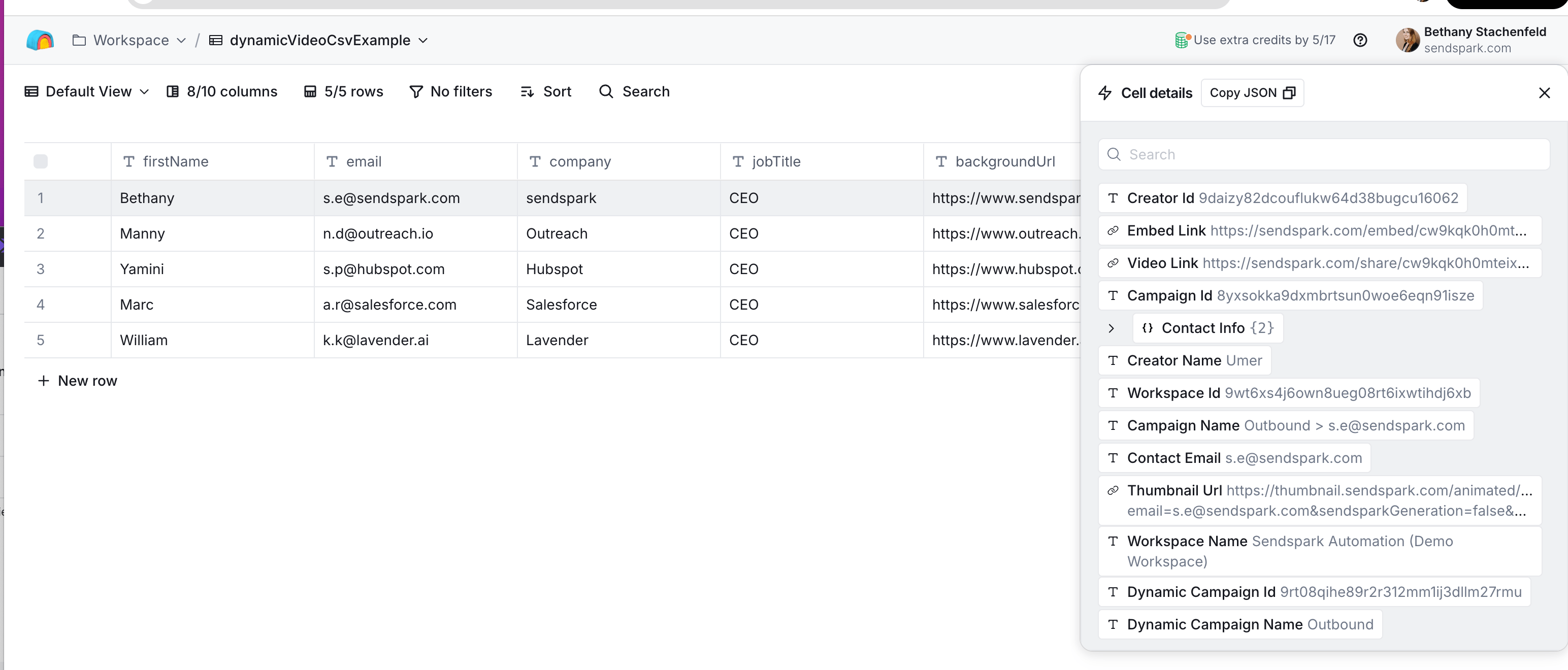Click the text type icon beside Workspace Id
The height and width of the screenshot is (670, 1568).
click(1114, 393)
